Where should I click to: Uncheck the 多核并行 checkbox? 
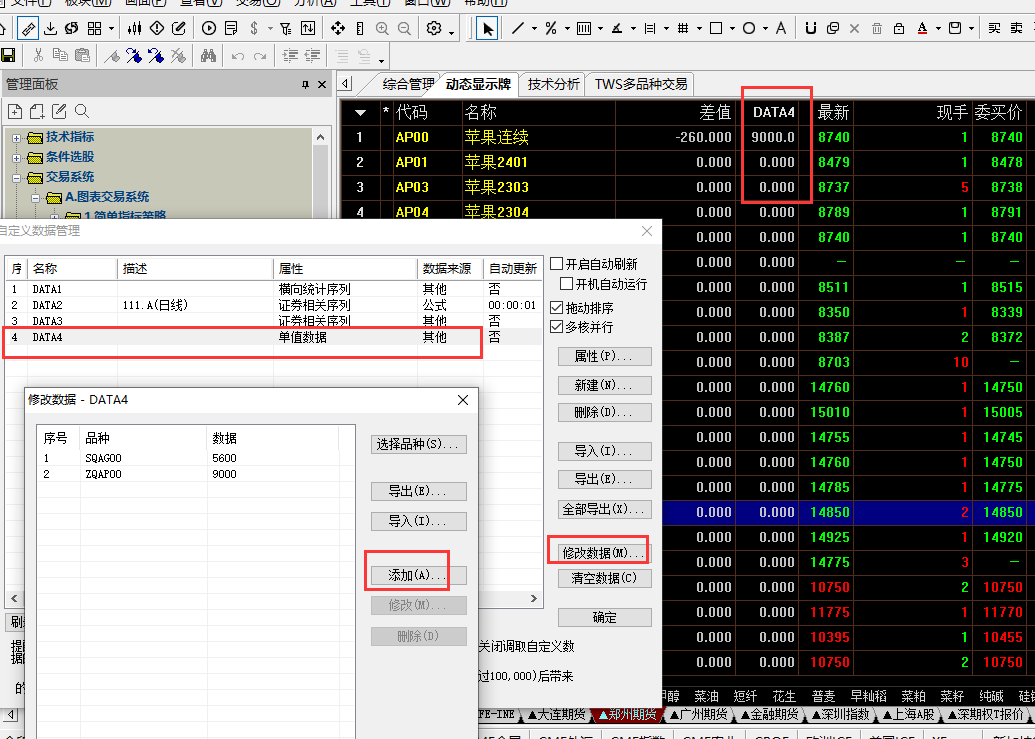[557, 327]
